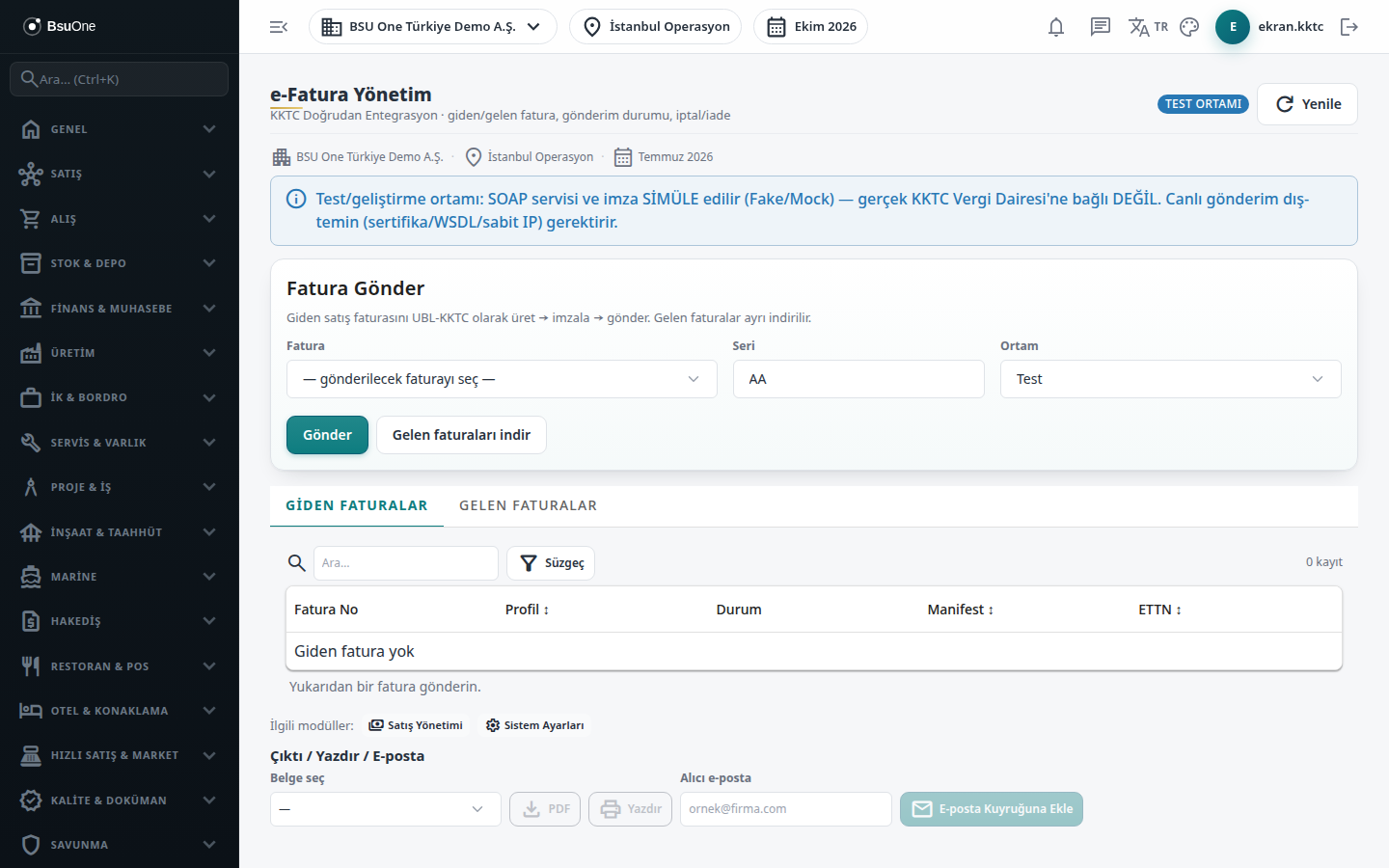Focus the Seri input field
Viewport: 1389px width, 868px height.
point(858,379)
